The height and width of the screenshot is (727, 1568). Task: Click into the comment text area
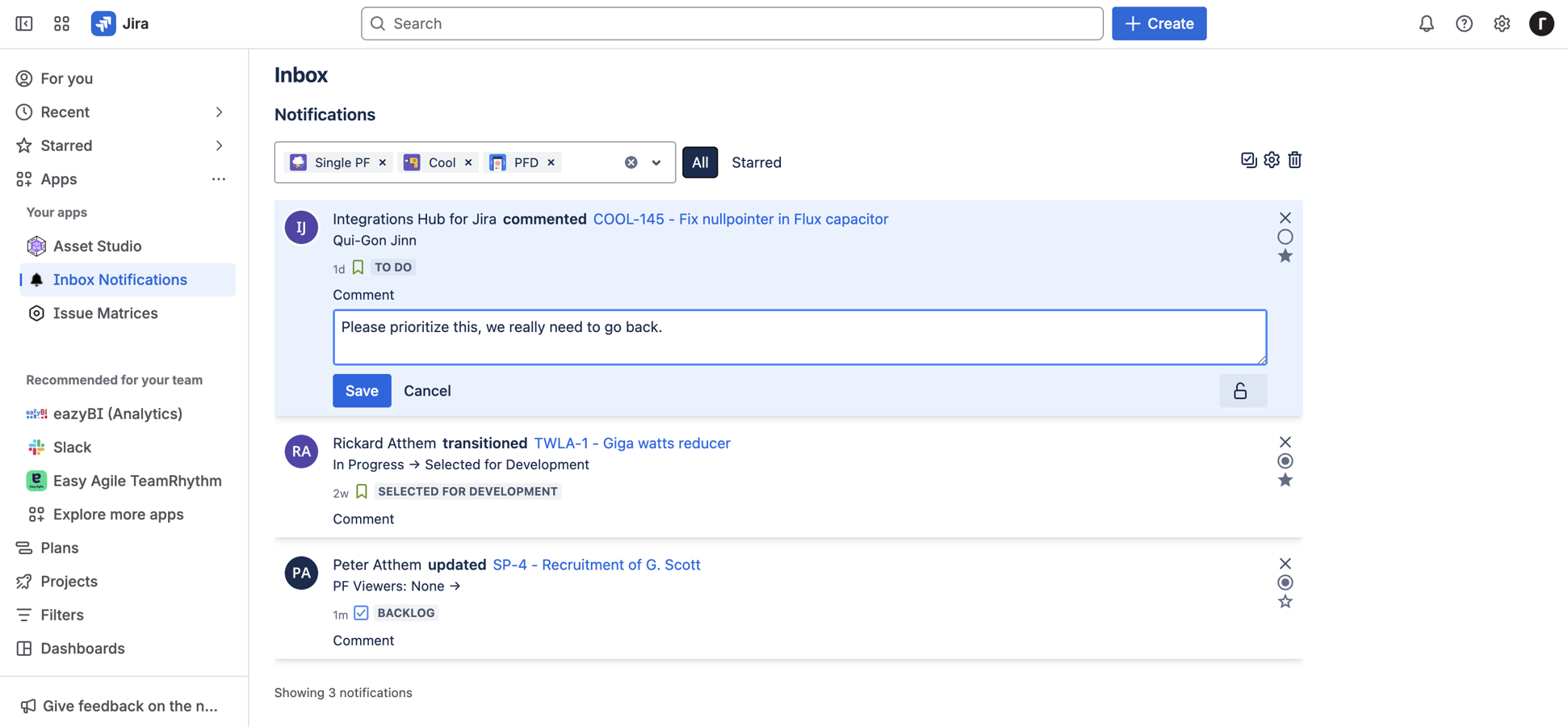pos(799,337)
